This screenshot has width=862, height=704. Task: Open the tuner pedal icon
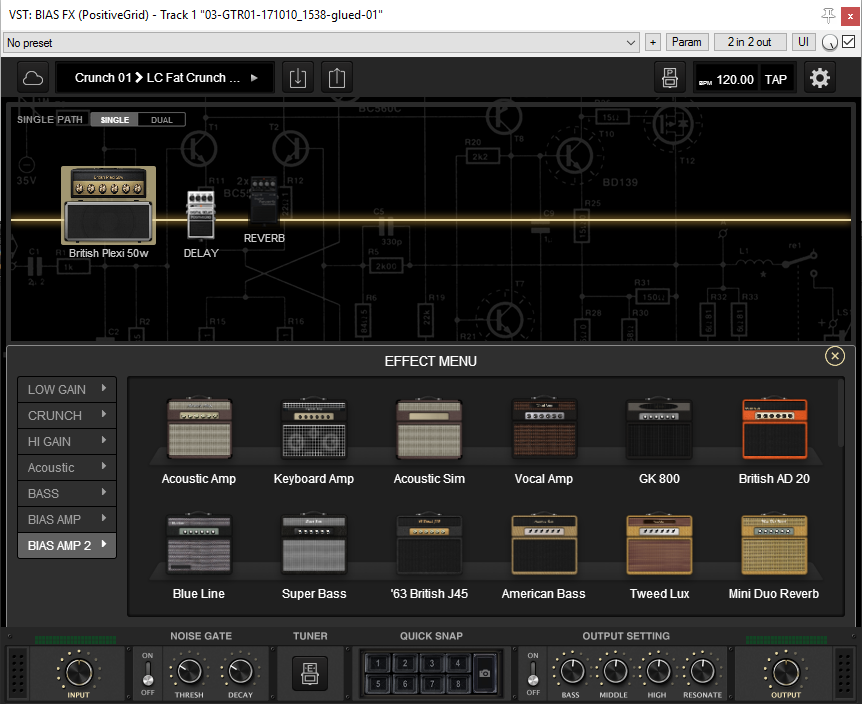pyautogui.click(x=310, y=672)
